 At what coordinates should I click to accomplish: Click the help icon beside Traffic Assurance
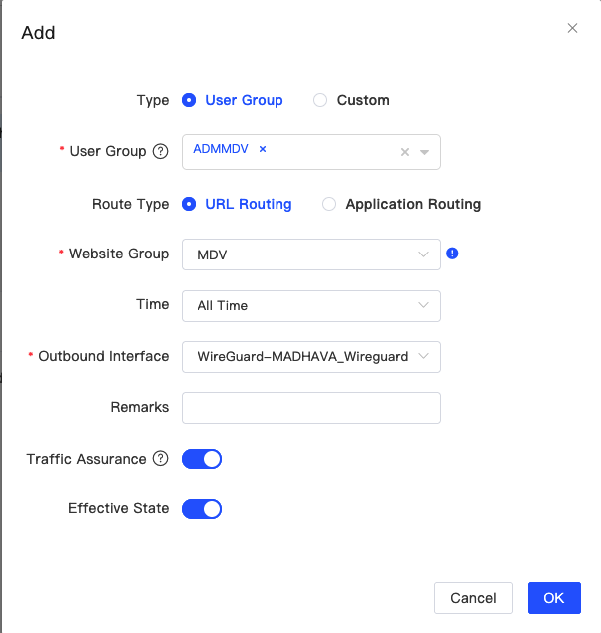(160, 459)
